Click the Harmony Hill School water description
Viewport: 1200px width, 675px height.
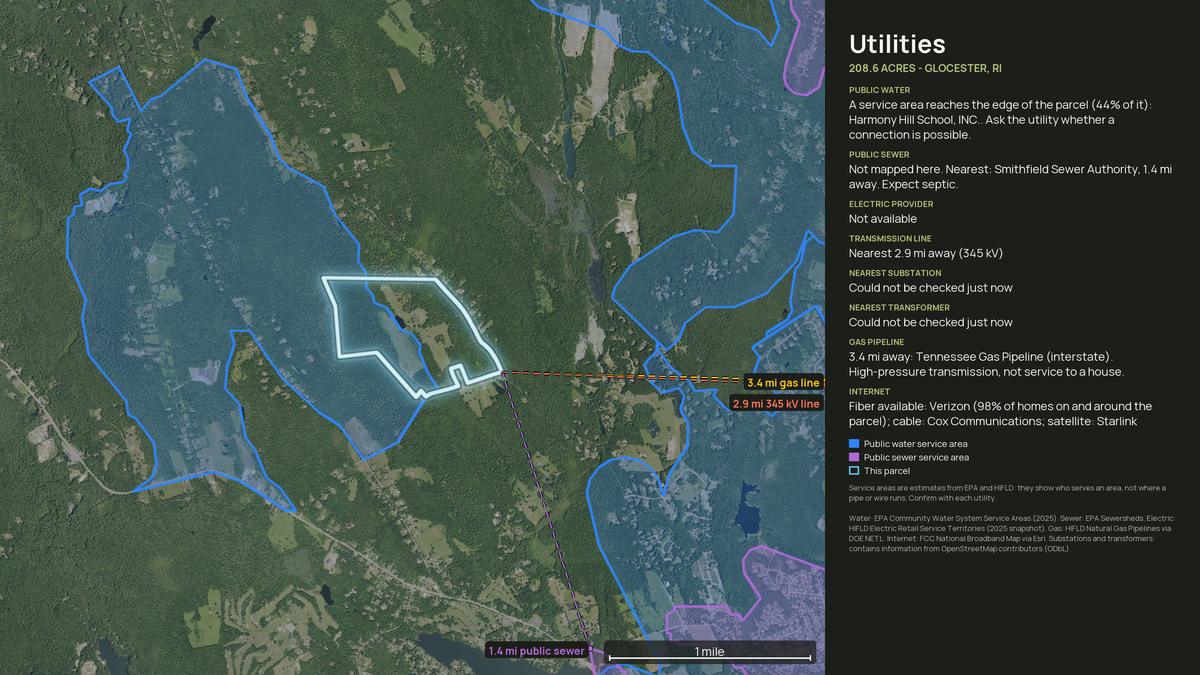point(1000,120)
